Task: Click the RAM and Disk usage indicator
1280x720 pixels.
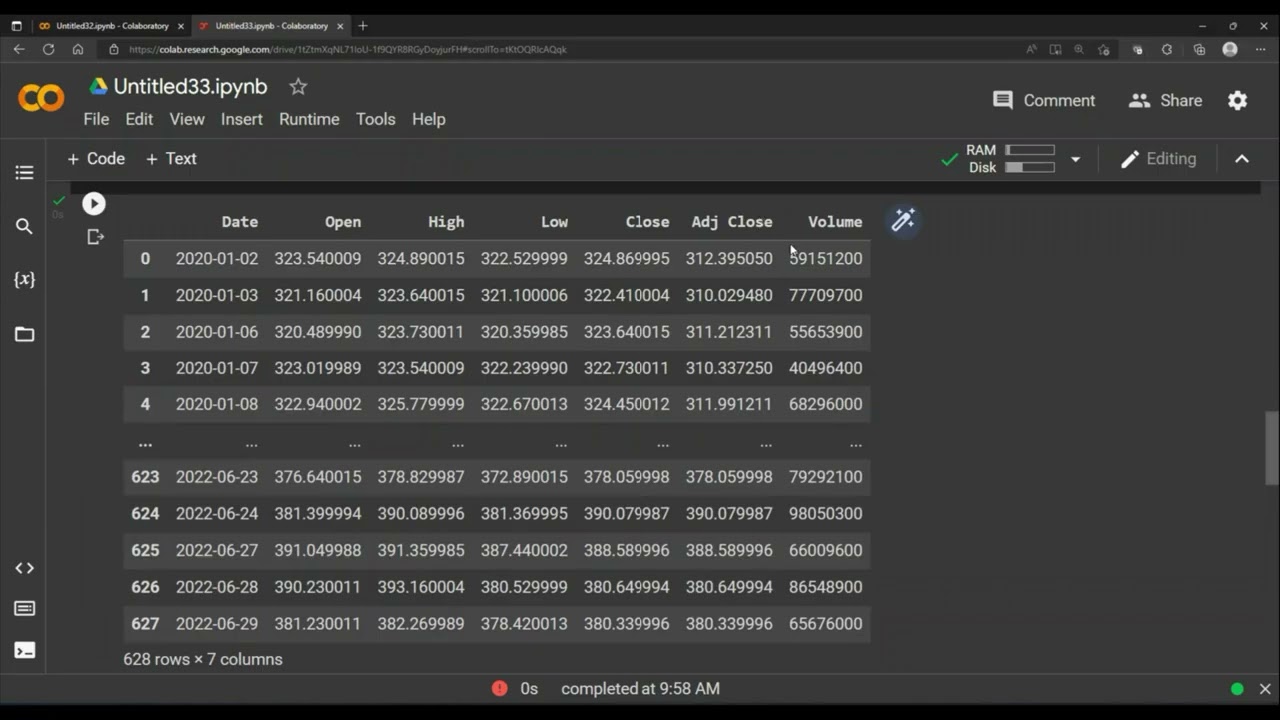Action: click(1011, 159)
